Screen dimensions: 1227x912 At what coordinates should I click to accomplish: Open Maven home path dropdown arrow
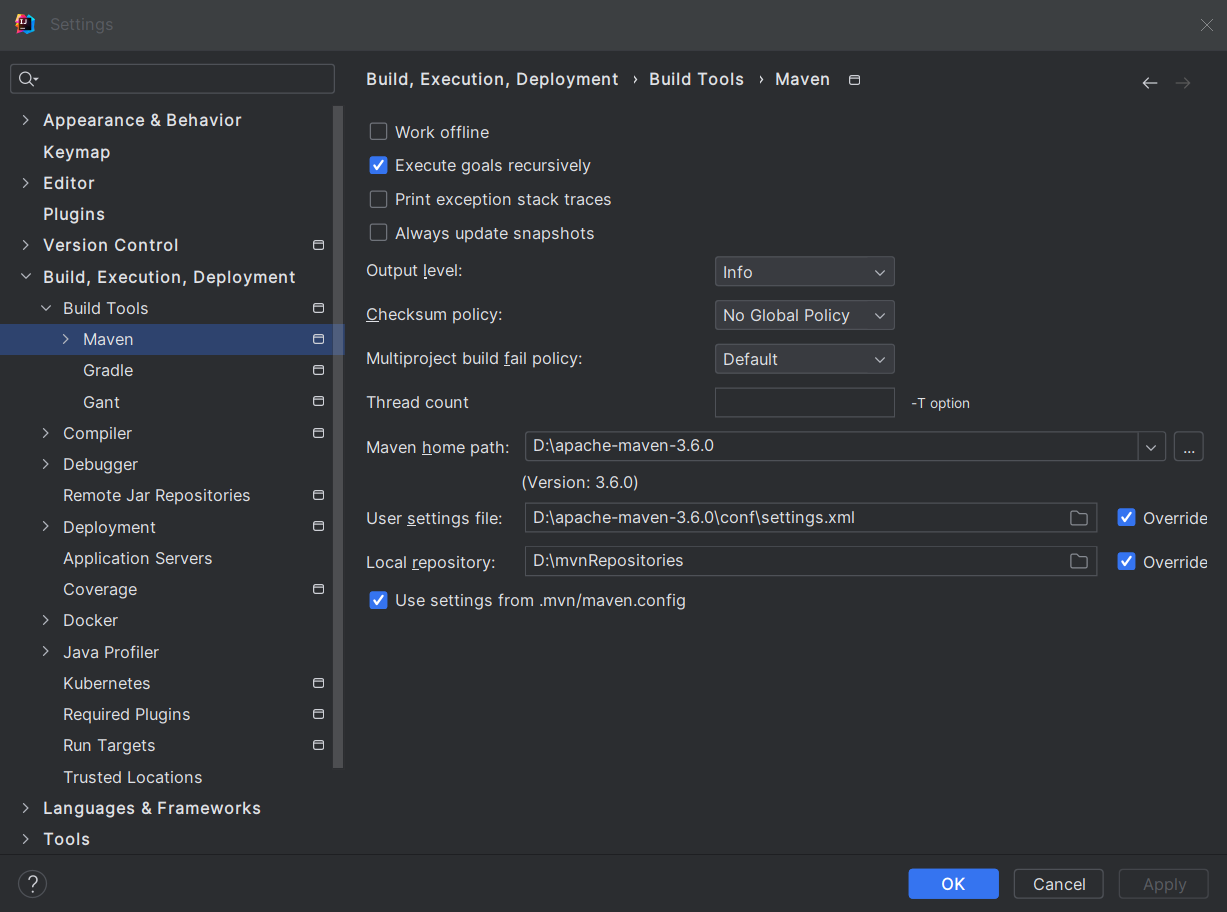1151,446
